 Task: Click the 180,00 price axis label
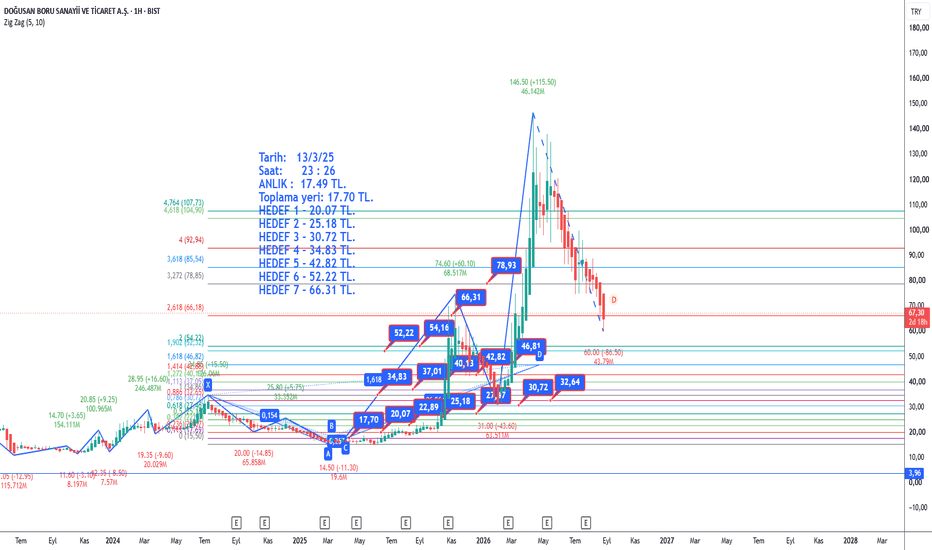[x=918, y=28]
